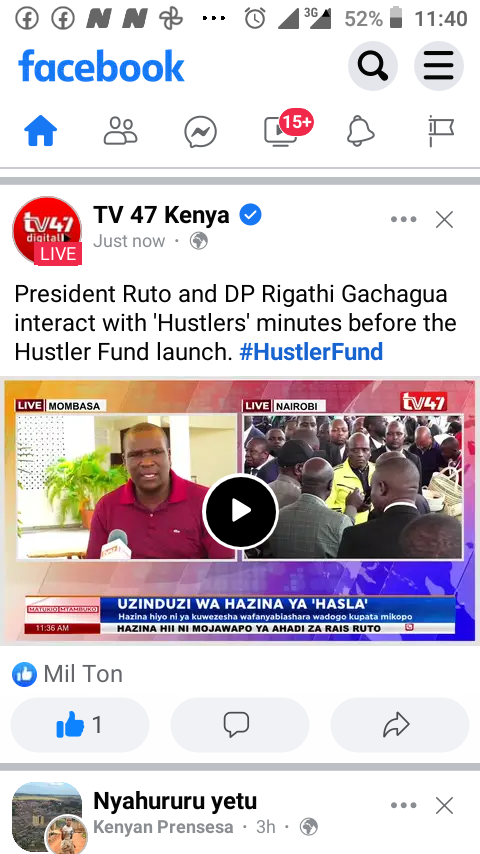Open the Friends tab
Screen dimensions: 480x854
(120, 131)
